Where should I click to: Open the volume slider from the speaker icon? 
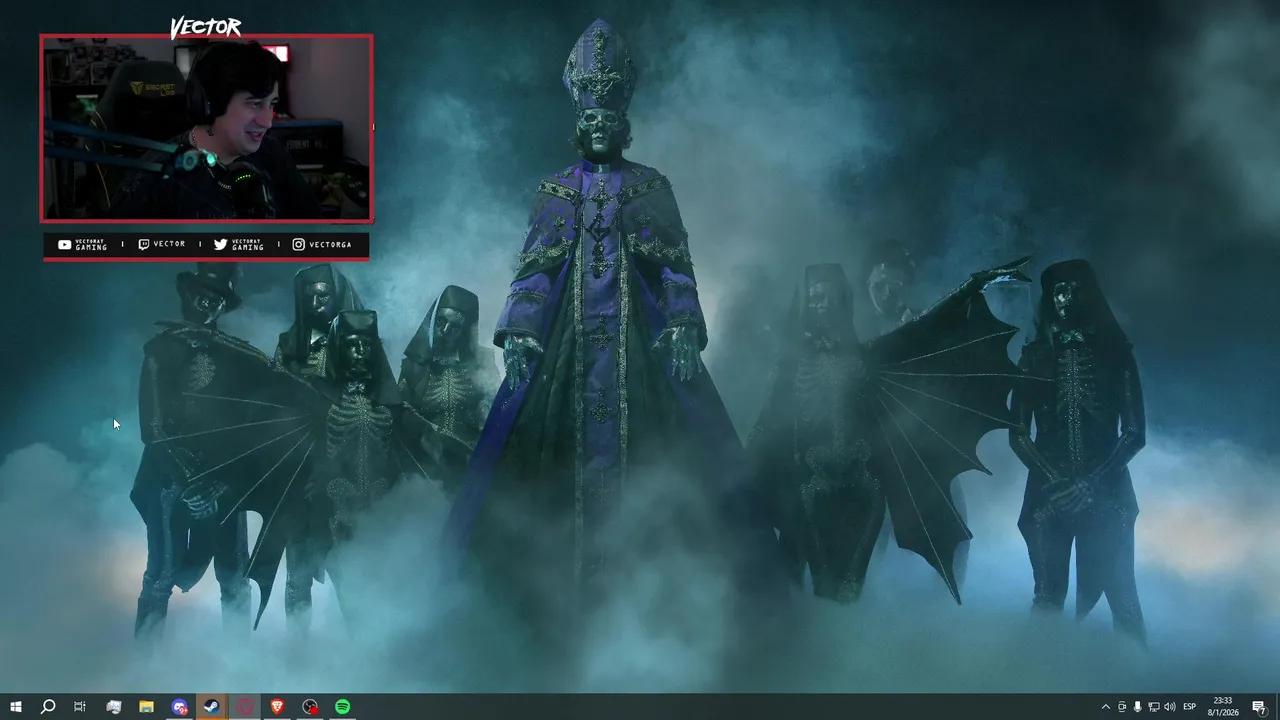[x=1170, y=706]
